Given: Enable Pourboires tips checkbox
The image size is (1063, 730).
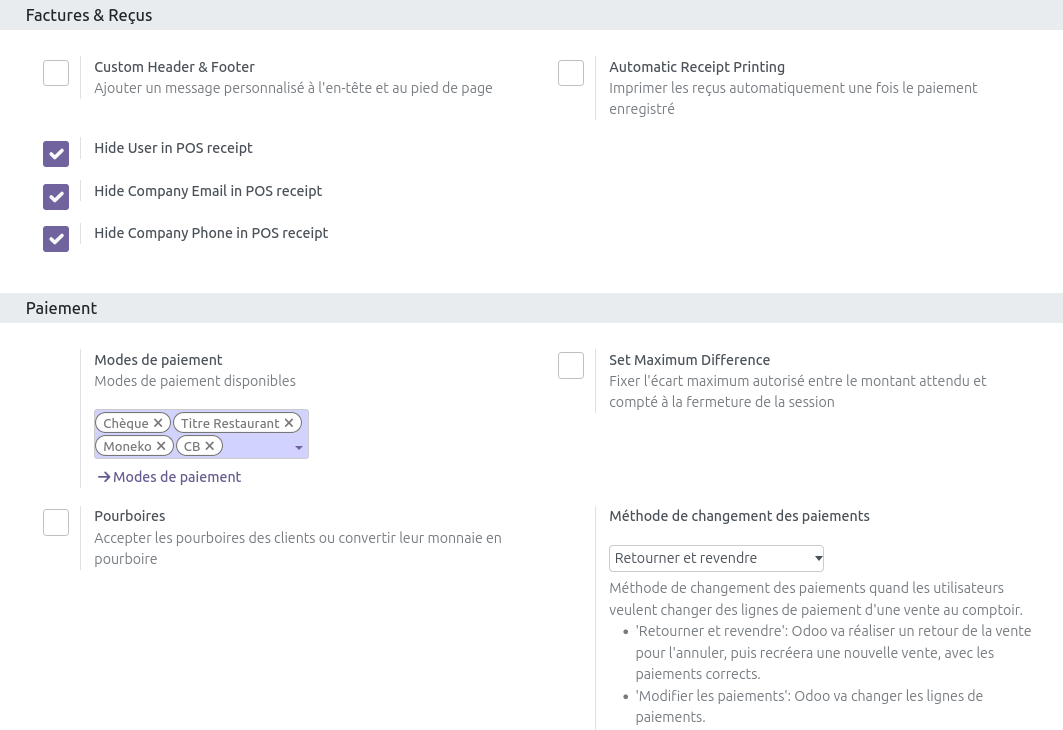Looking at the screenshot, I should [56, 522].
